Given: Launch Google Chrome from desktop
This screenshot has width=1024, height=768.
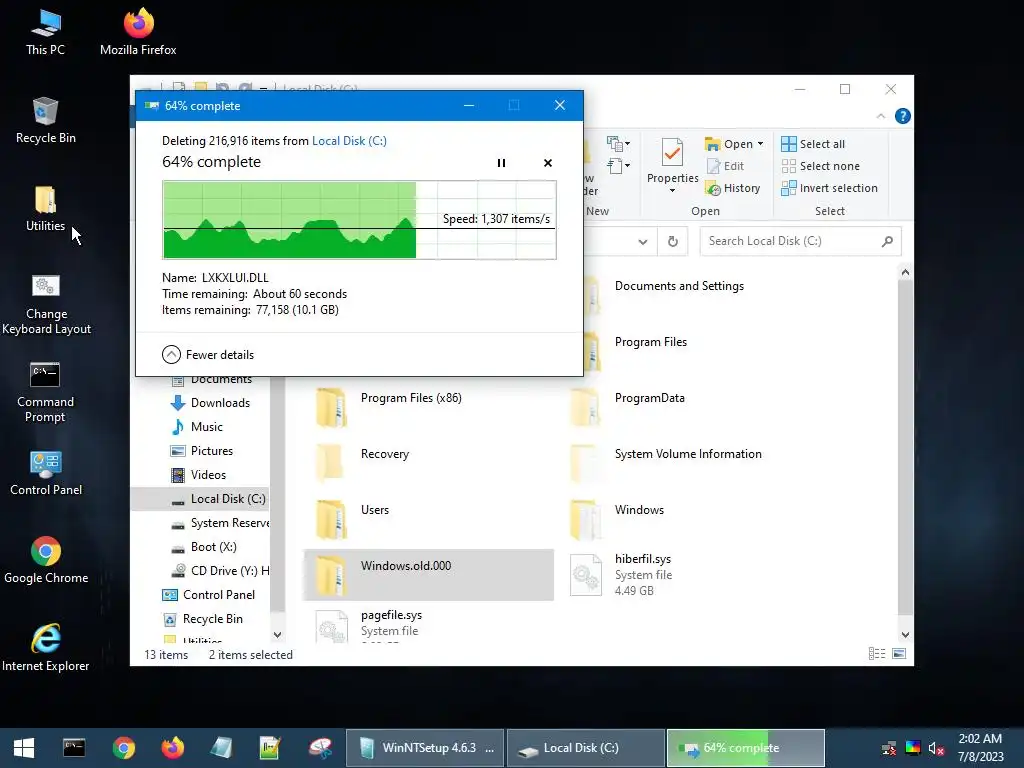Looking at the screenshot, I should pos(46,561).
